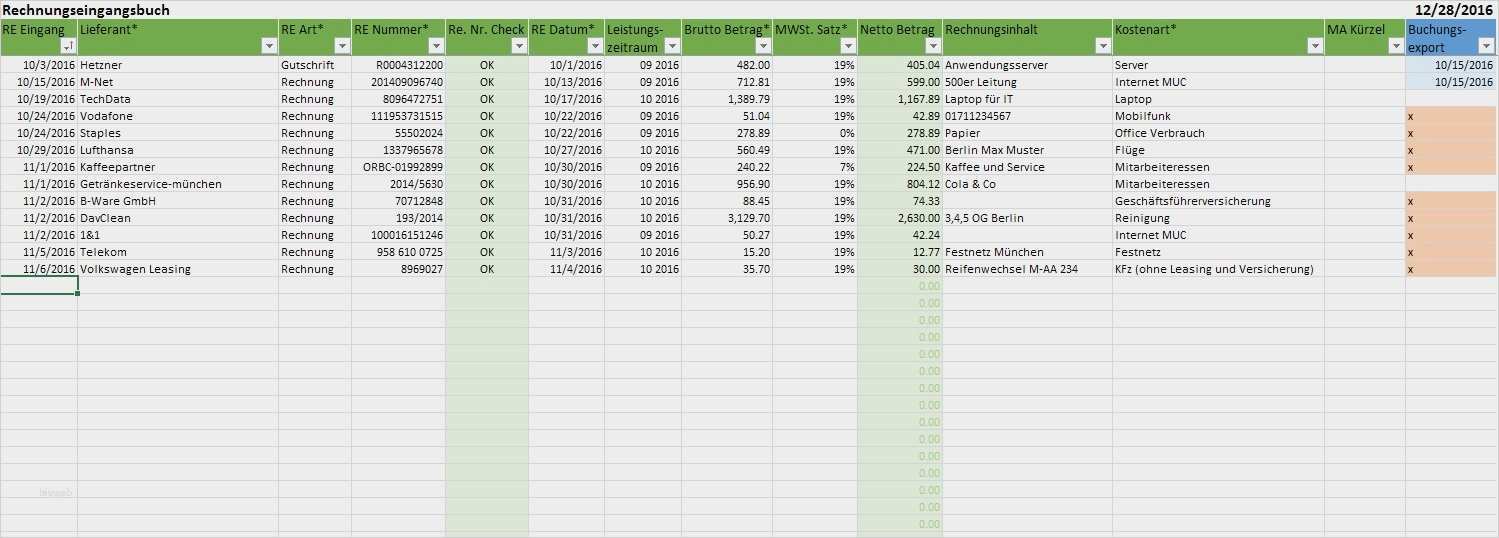Select the OK check cell in Lufthansa row
This screenshot has height=538, width=1499.
pyautogui.click(x=487, y=150)
